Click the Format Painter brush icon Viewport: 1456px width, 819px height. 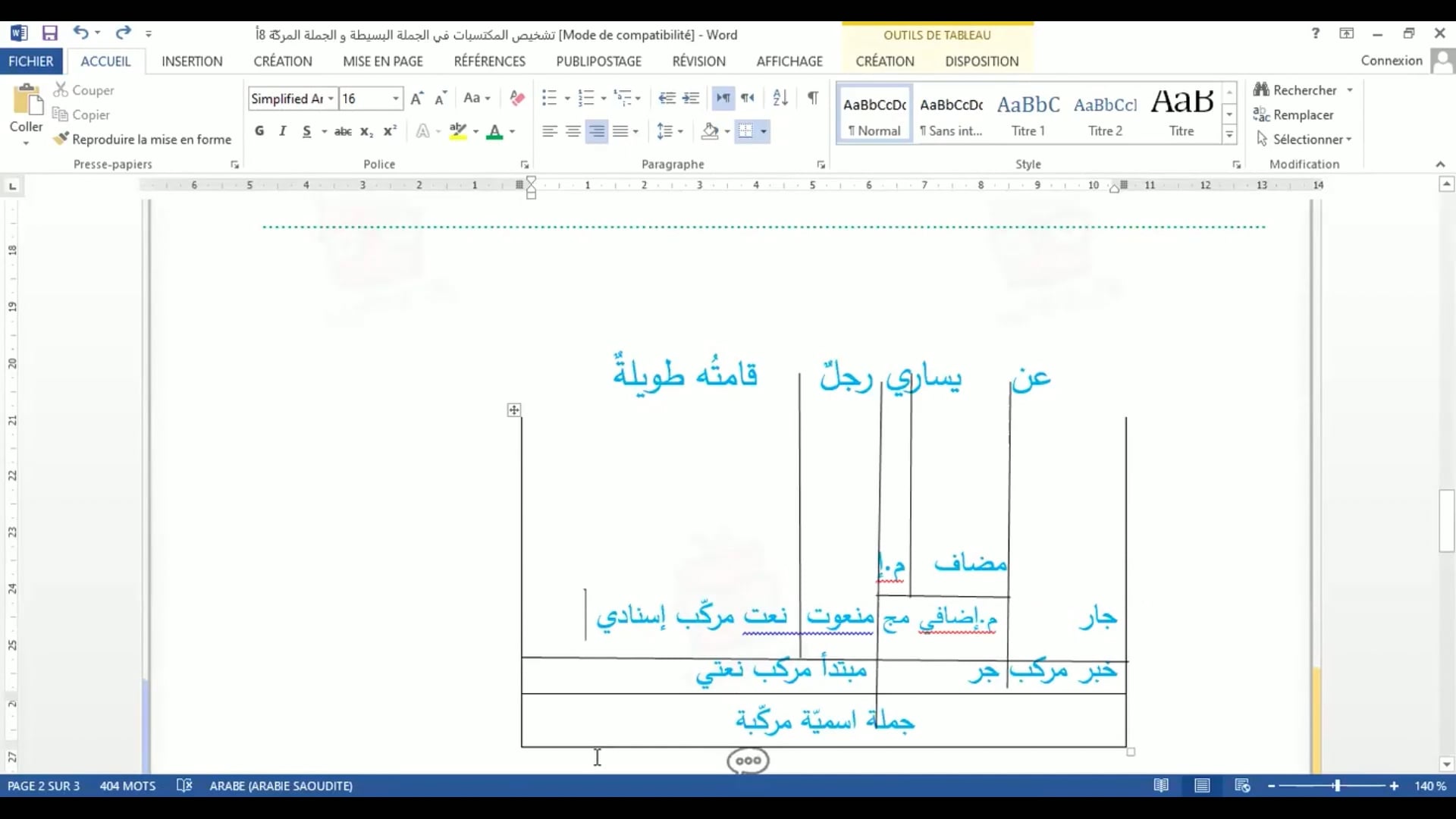pyautogui.click(x=61, y=139)
